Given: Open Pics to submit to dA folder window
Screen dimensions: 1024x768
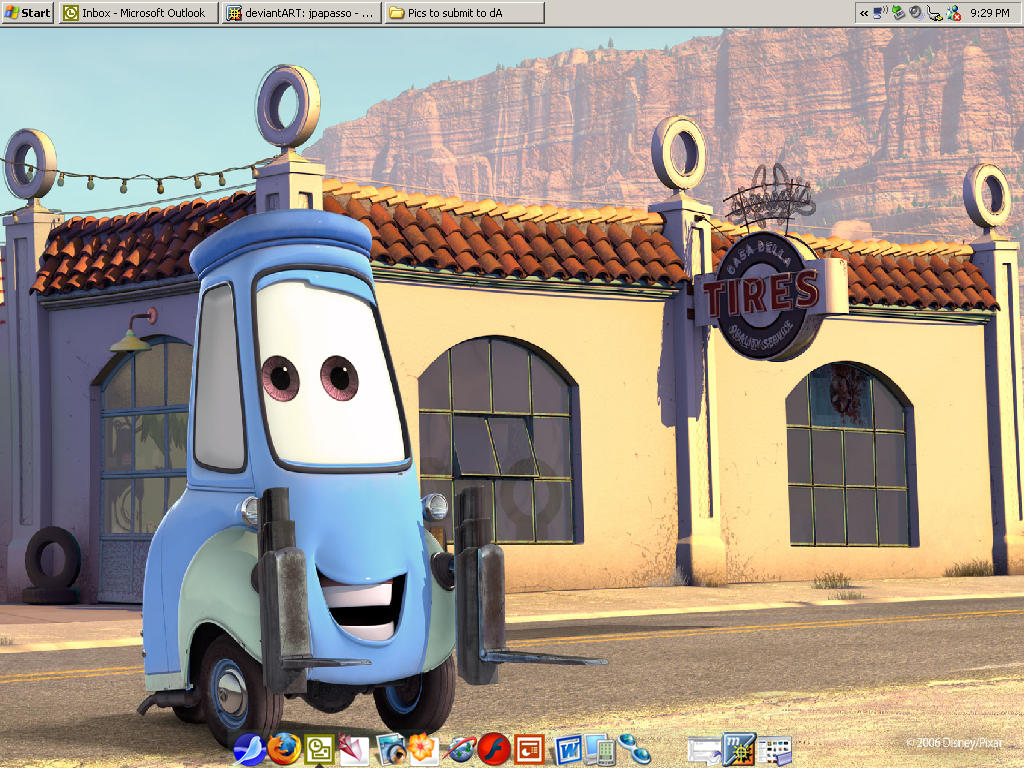Looking at the screenshot, I should tap(464, 12).
